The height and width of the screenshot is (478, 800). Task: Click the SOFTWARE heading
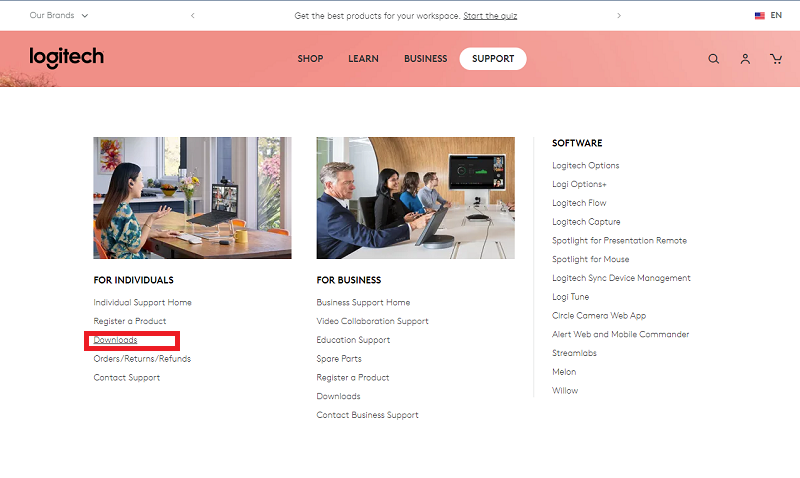point(577,143)
